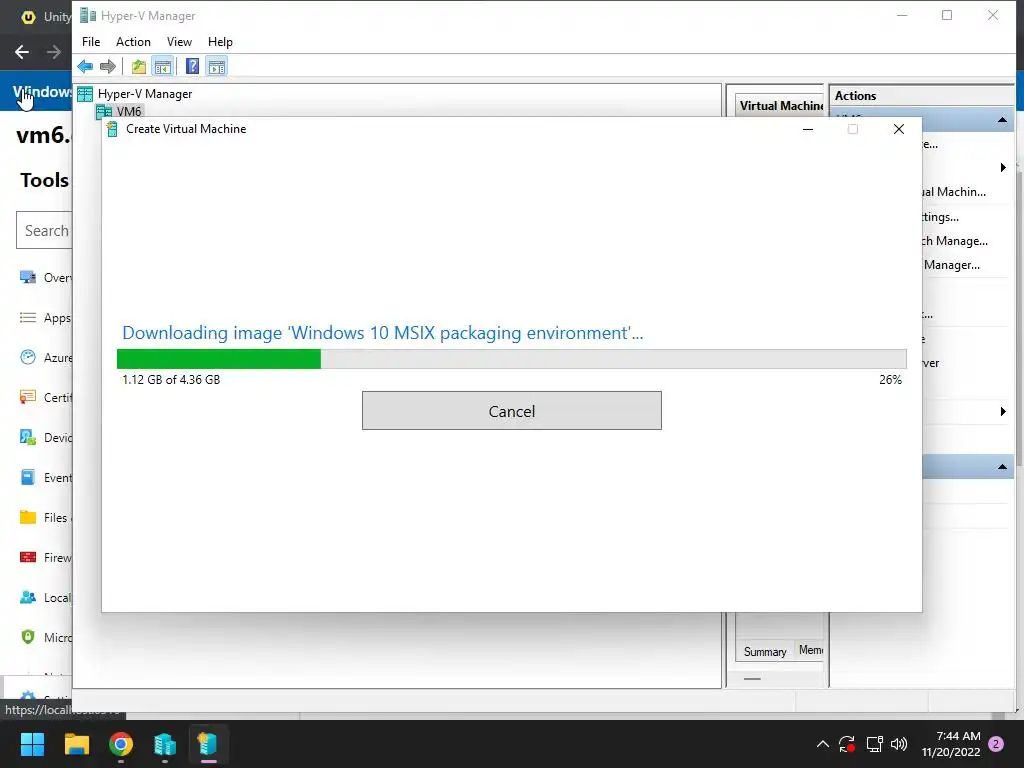Click the volume speaker tray icon

point(899,744)
